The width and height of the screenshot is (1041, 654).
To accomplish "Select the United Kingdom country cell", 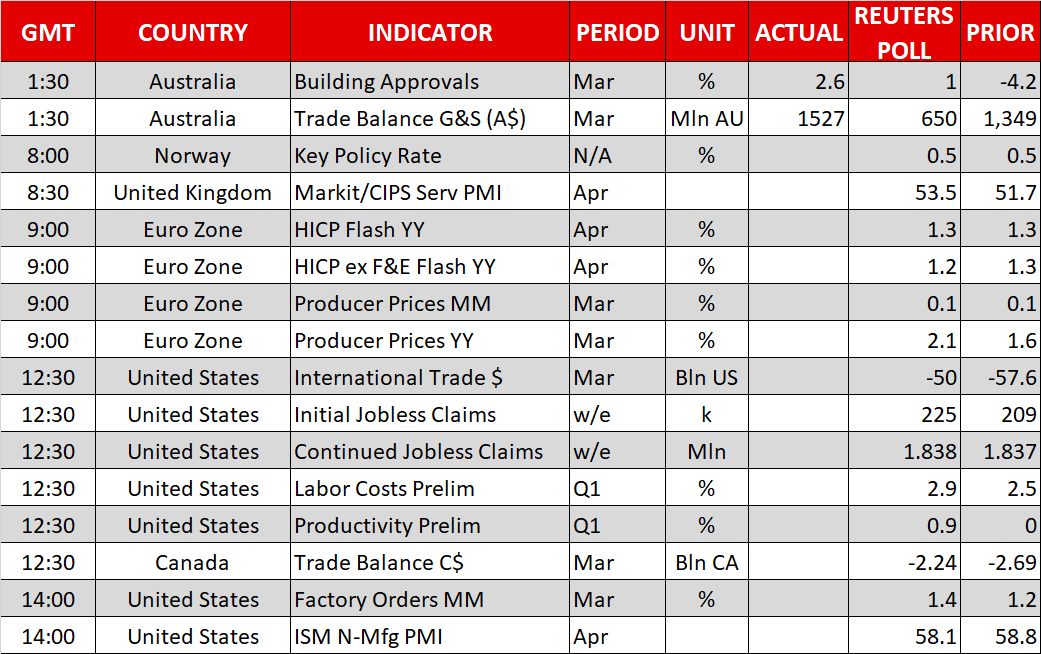I will (x=193, y=193).
